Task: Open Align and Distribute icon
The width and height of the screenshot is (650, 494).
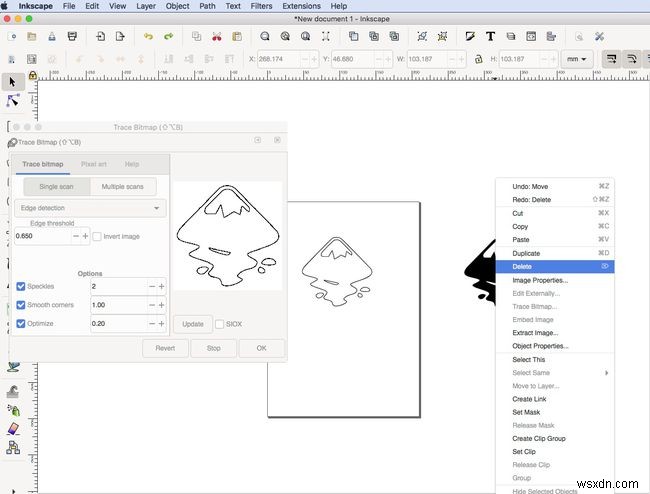Action: (551, 36)
